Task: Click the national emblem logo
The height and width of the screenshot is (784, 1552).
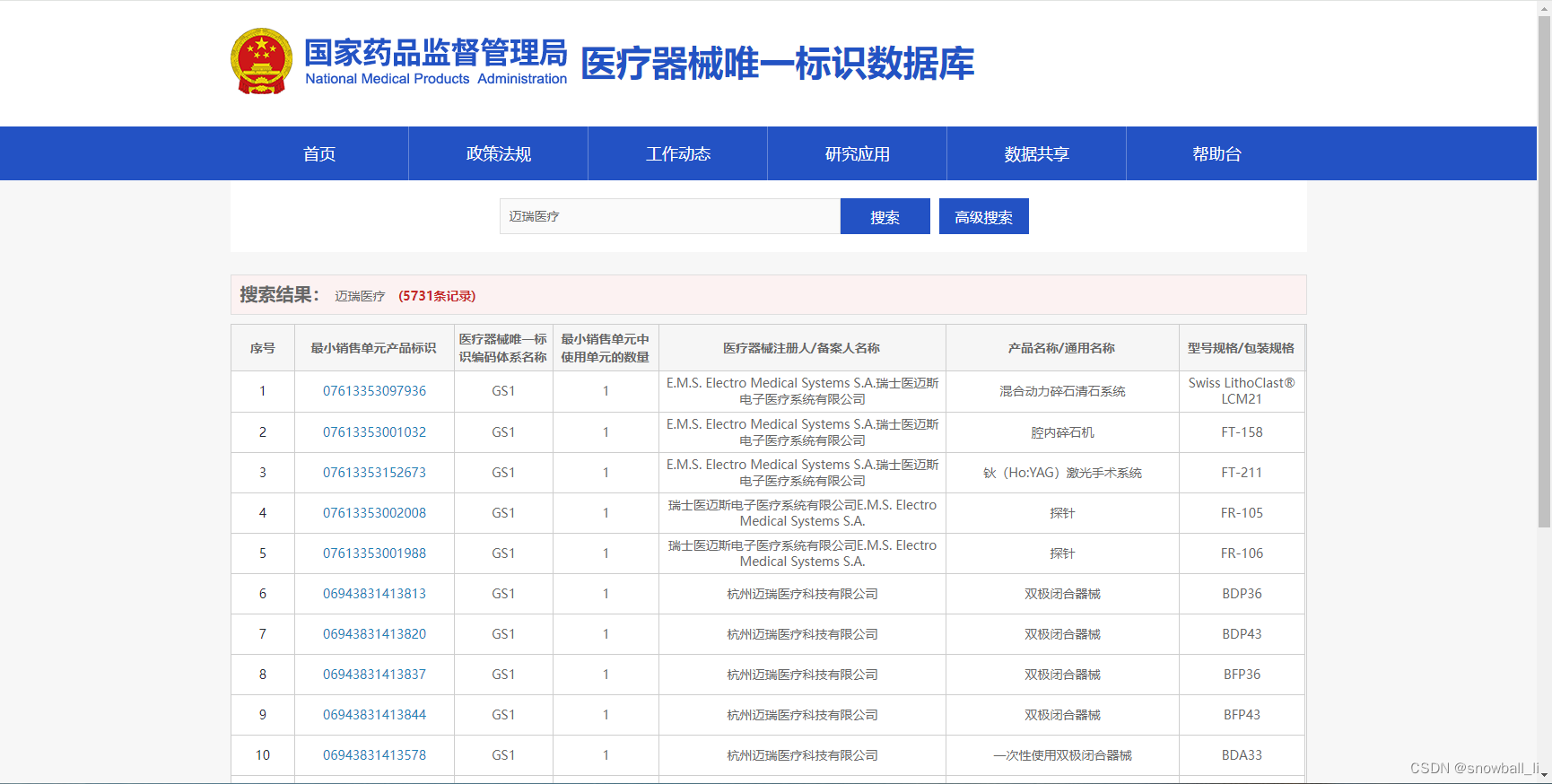Action: click(x=261, y=61)
